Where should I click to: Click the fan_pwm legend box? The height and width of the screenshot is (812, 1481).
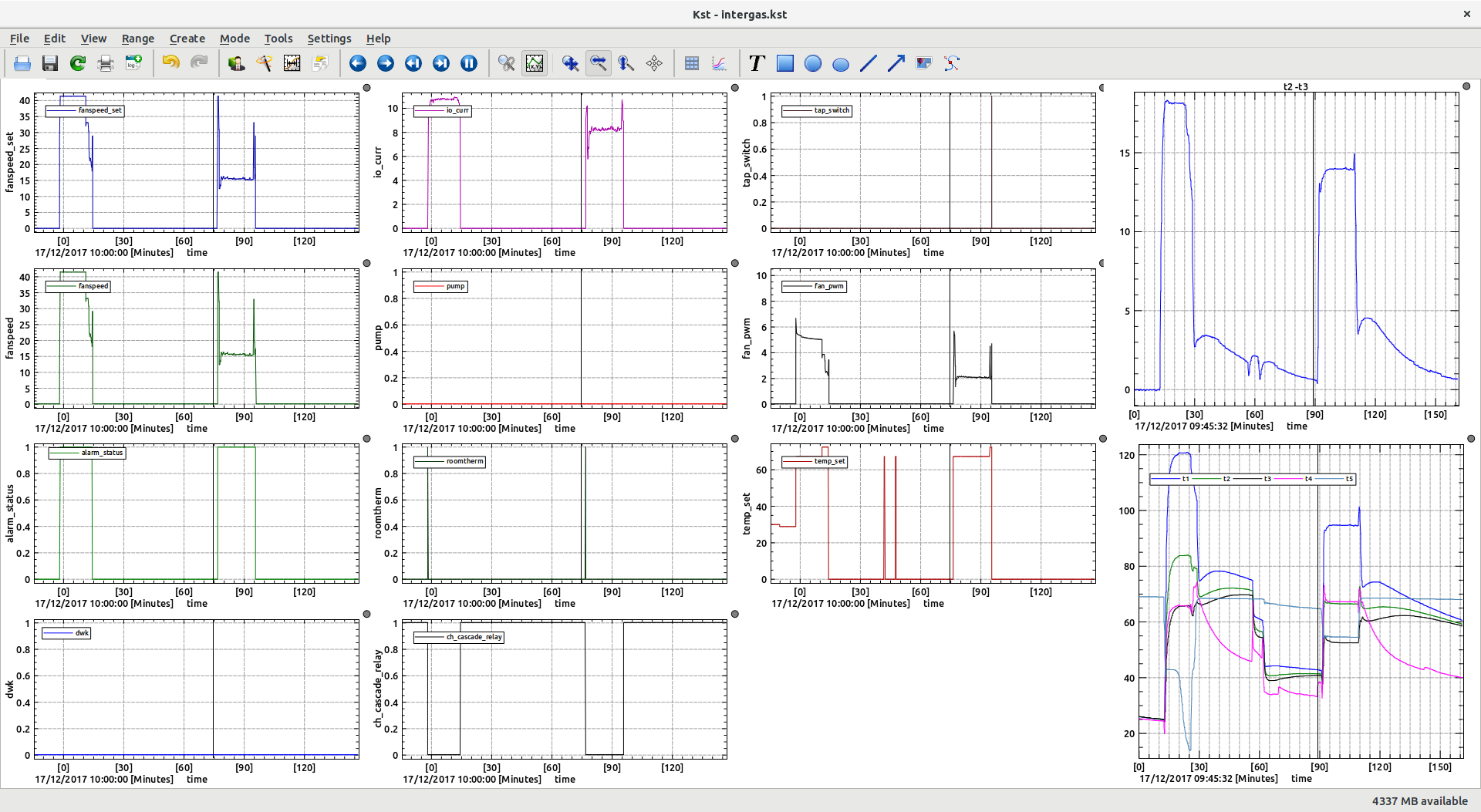click(815, 286)
